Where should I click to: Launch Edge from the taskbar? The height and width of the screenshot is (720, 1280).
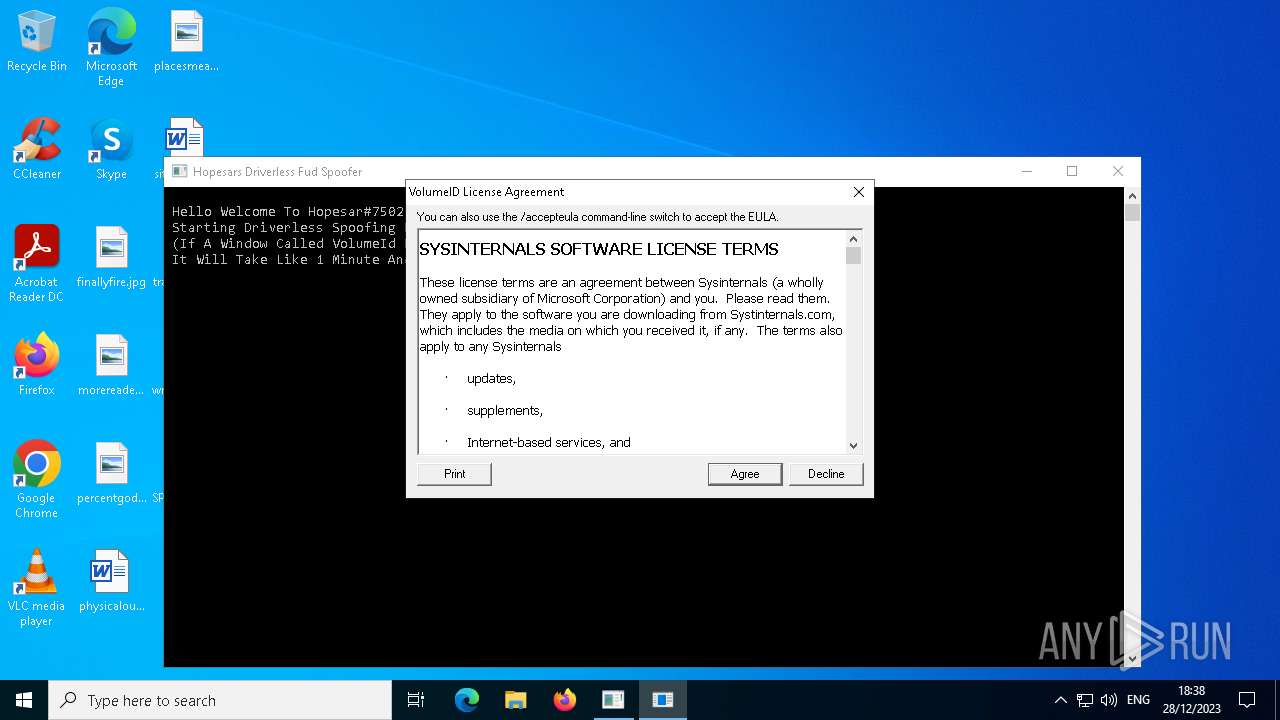tap(467, 700)
